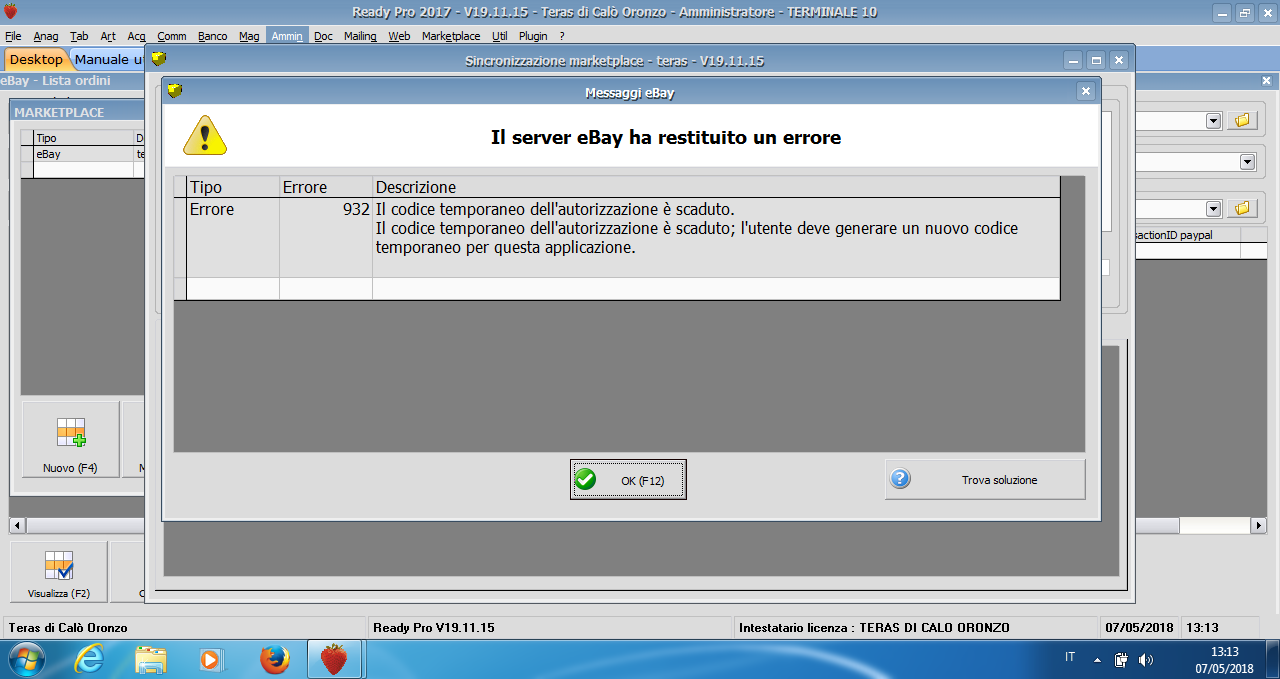Open Windows Media Player from the taskbar

(x=211, y=659)
